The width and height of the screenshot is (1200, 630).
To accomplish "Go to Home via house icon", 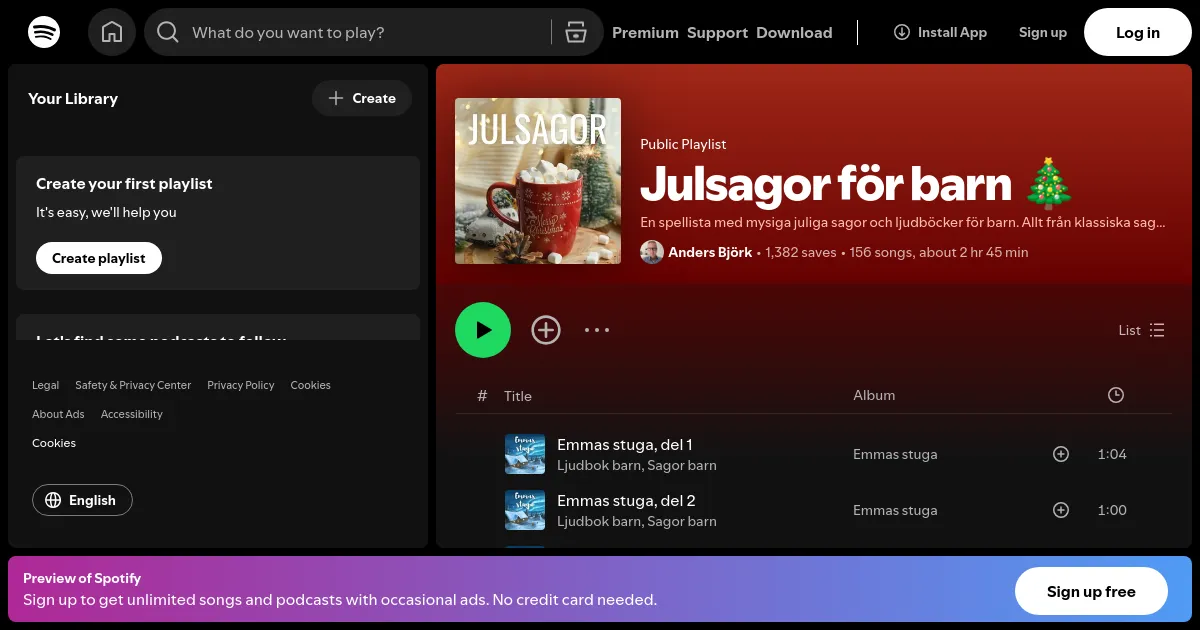I will (x=112, y=32).
